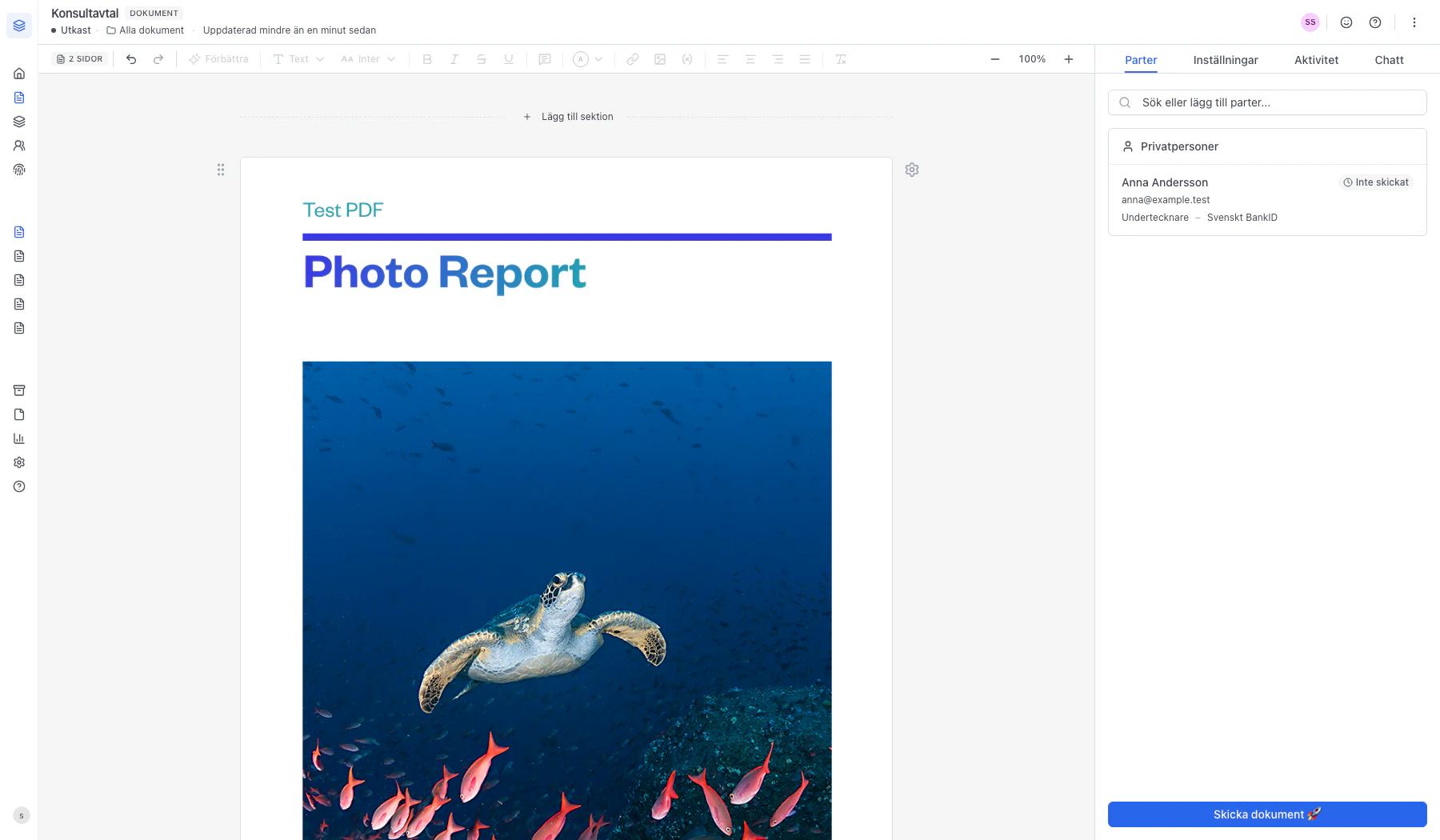Open the home icon in the sidebar
Screen dimensions: 1440x840
click(x=19, y=74)
